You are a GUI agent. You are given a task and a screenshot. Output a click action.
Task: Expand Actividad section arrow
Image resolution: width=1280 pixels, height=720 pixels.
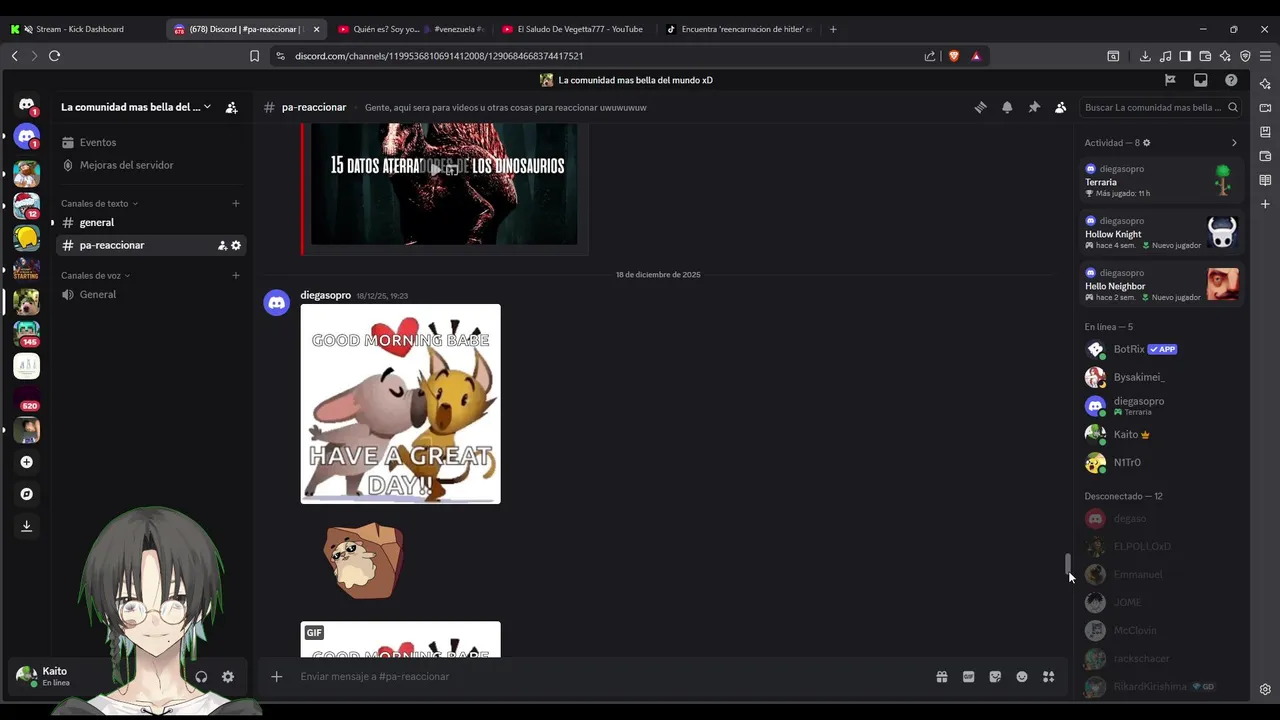[x=1234, y=143]
